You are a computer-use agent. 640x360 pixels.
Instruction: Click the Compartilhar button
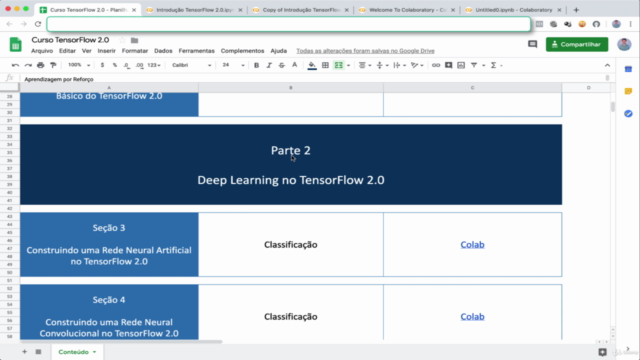pyautogui.click(x=577, y=44)
